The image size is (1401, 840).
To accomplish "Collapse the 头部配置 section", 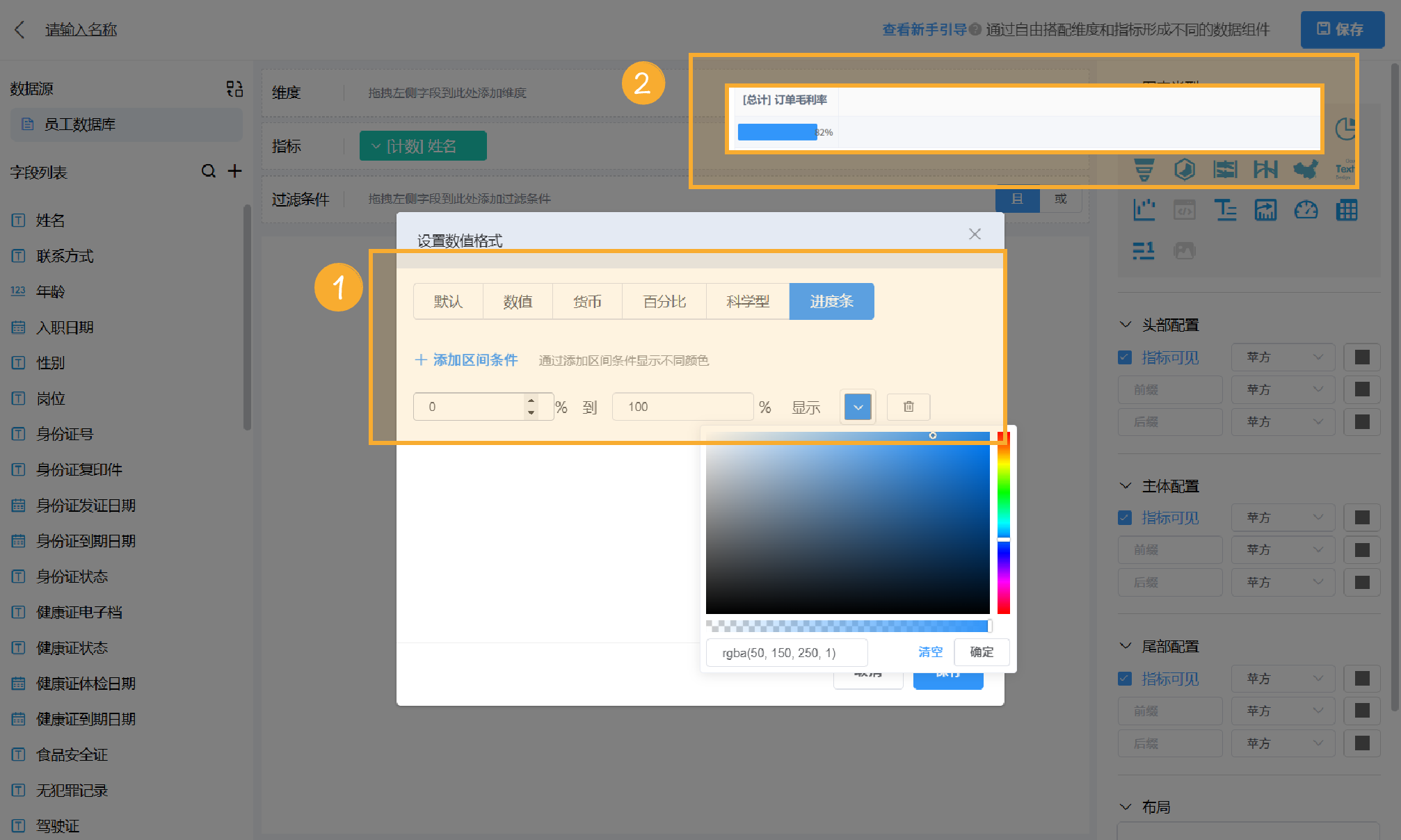I will [x=1126, y=325].
